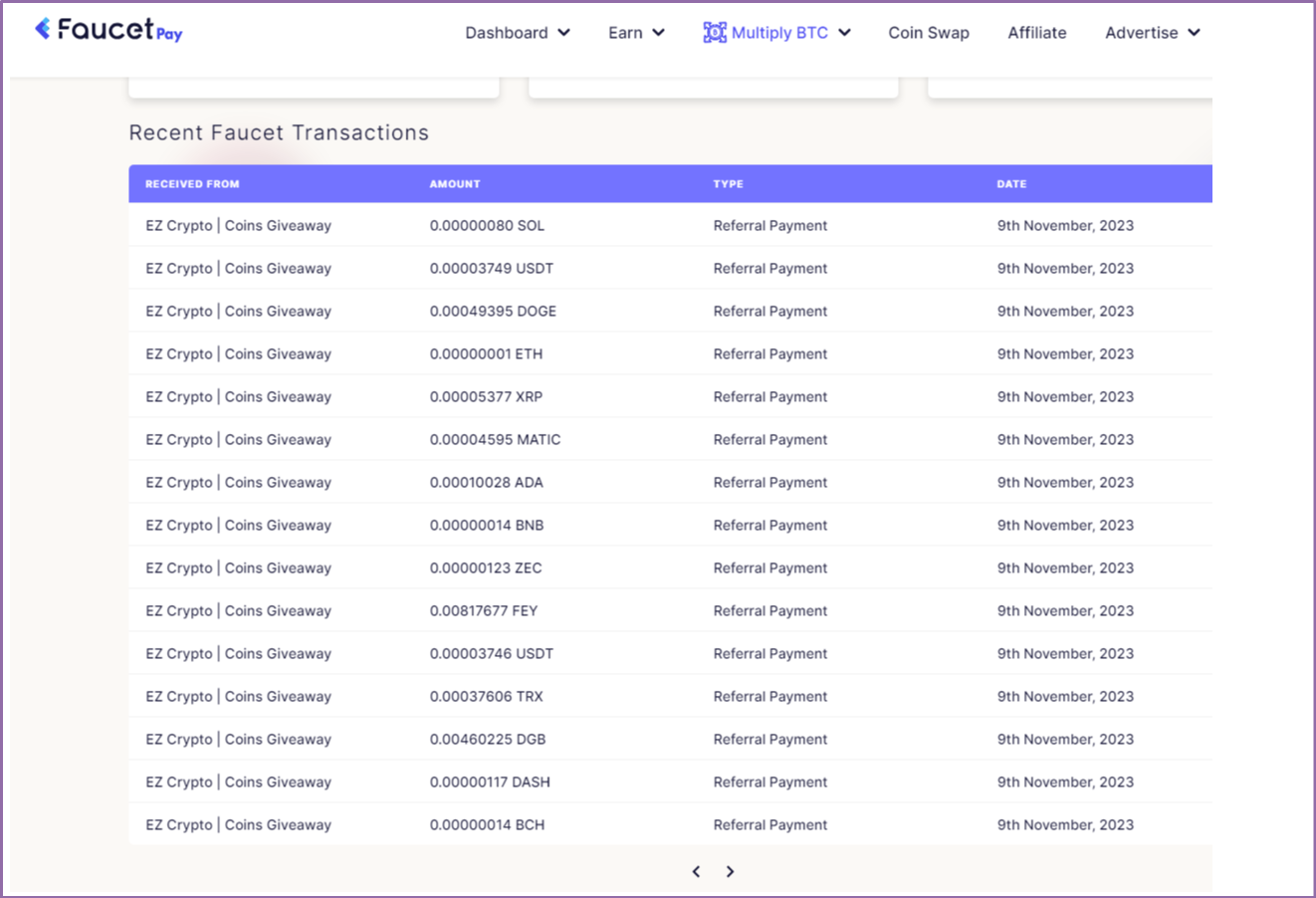Click the Multiply BTC icon

coord(715,33)
